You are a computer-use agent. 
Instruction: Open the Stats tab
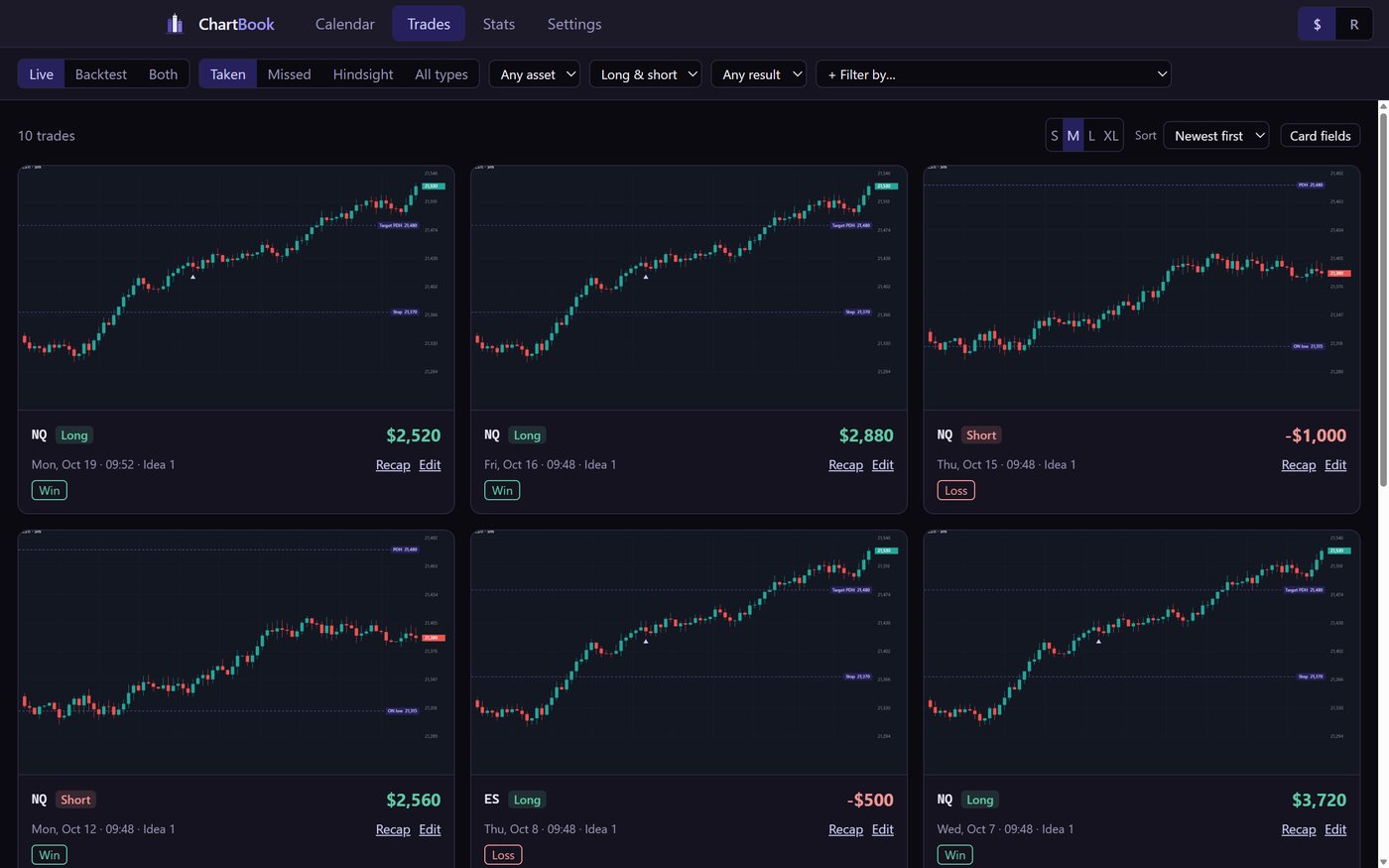click(498, 24)
